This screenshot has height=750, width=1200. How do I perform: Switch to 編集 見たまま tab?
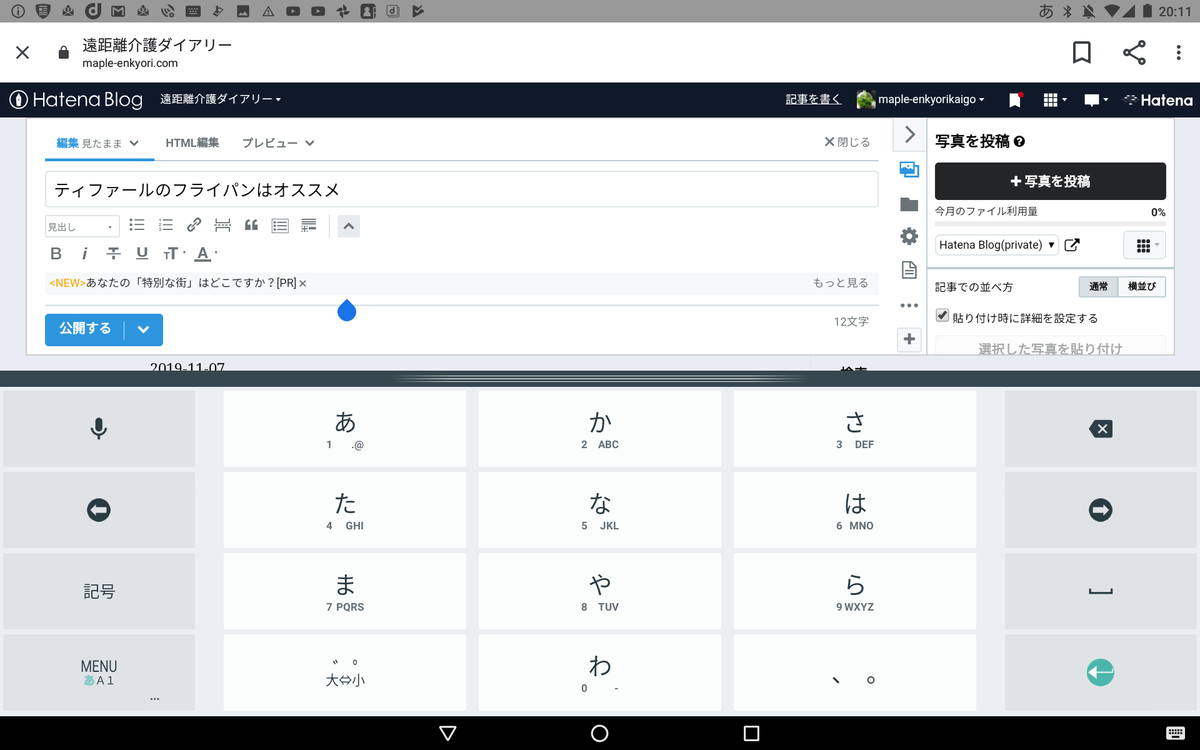(x=97, y=143)
